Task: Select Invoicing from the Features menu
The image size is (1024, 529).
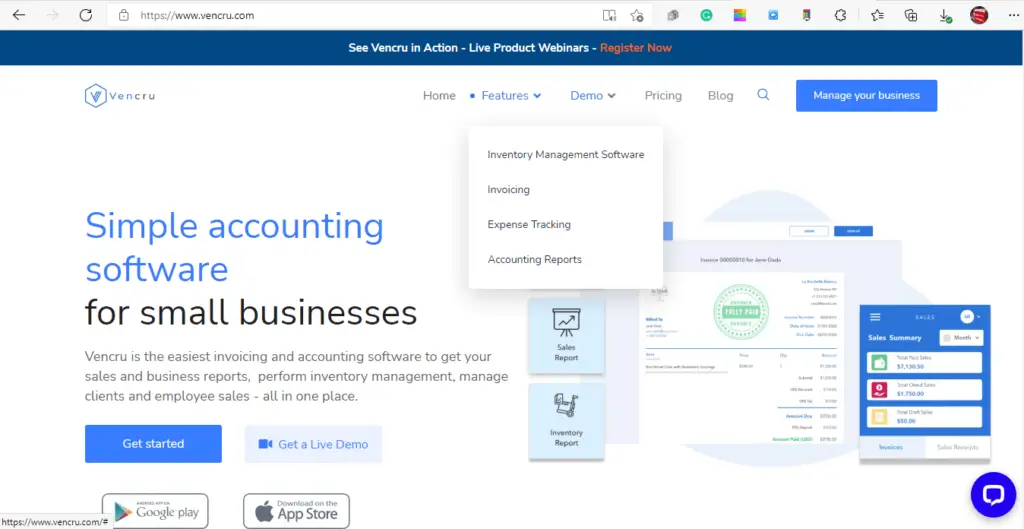Action: pyautogui.click(x=508, y=189)
